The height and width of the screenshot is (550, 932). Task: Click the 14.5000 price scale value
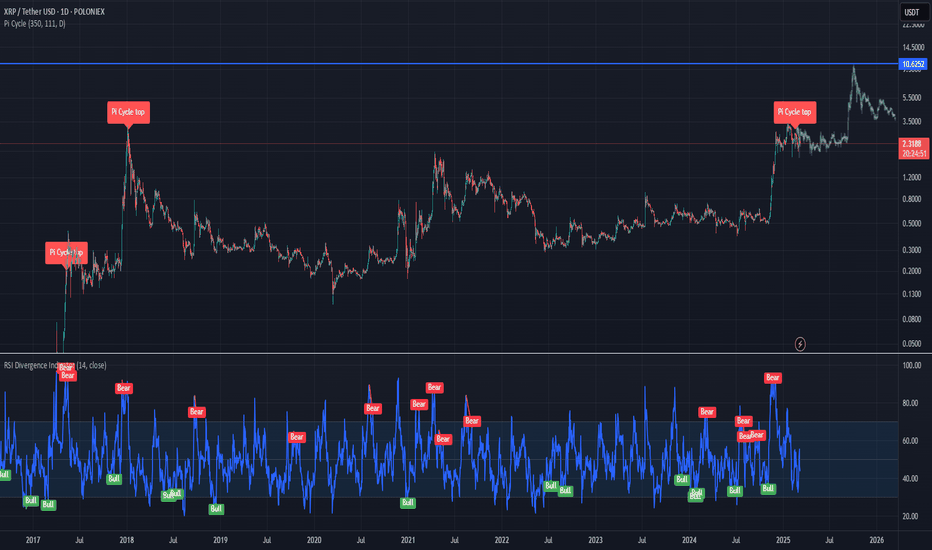913,47
